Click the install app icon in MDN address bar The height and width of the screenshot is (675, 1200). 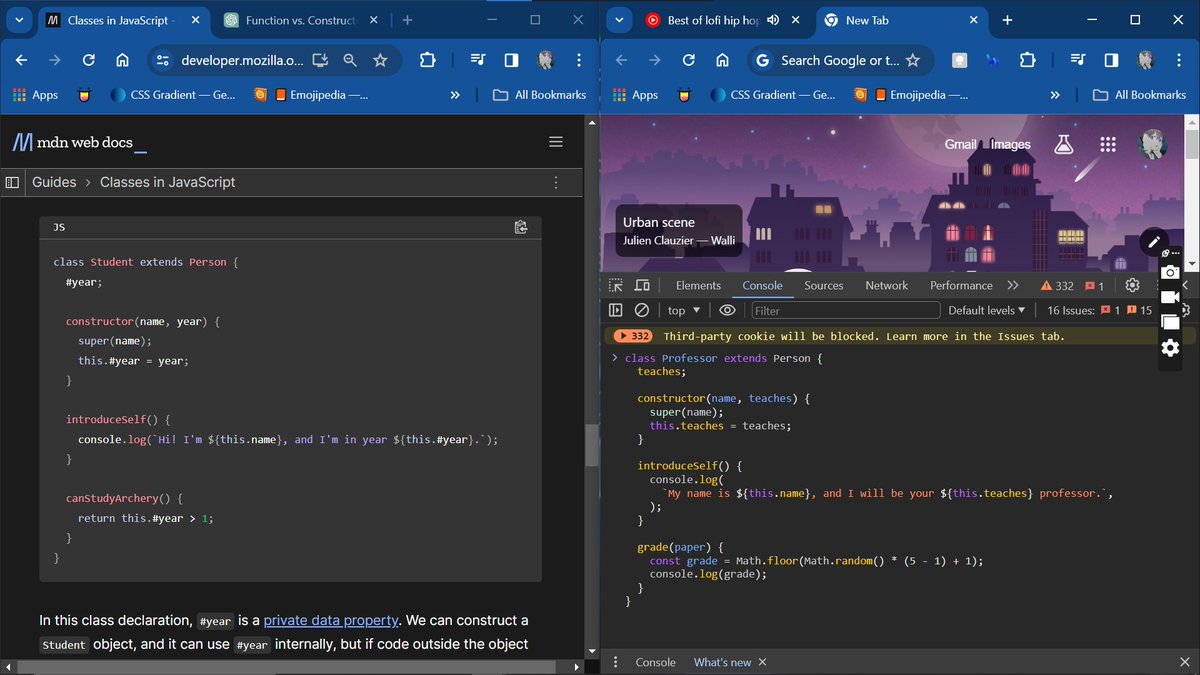(x=320, y=60)
